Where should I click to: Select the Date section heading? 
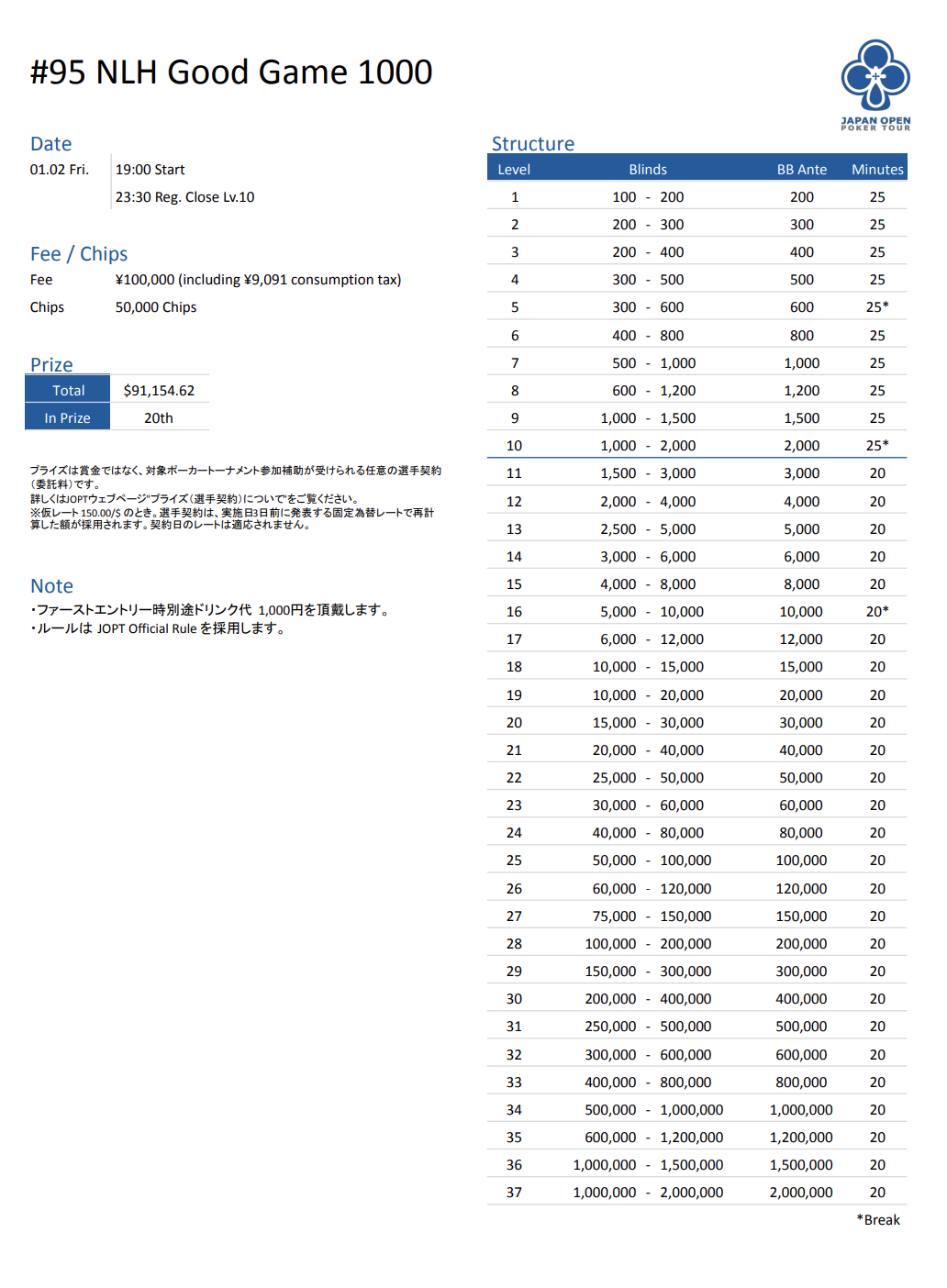tap(50, 144)
